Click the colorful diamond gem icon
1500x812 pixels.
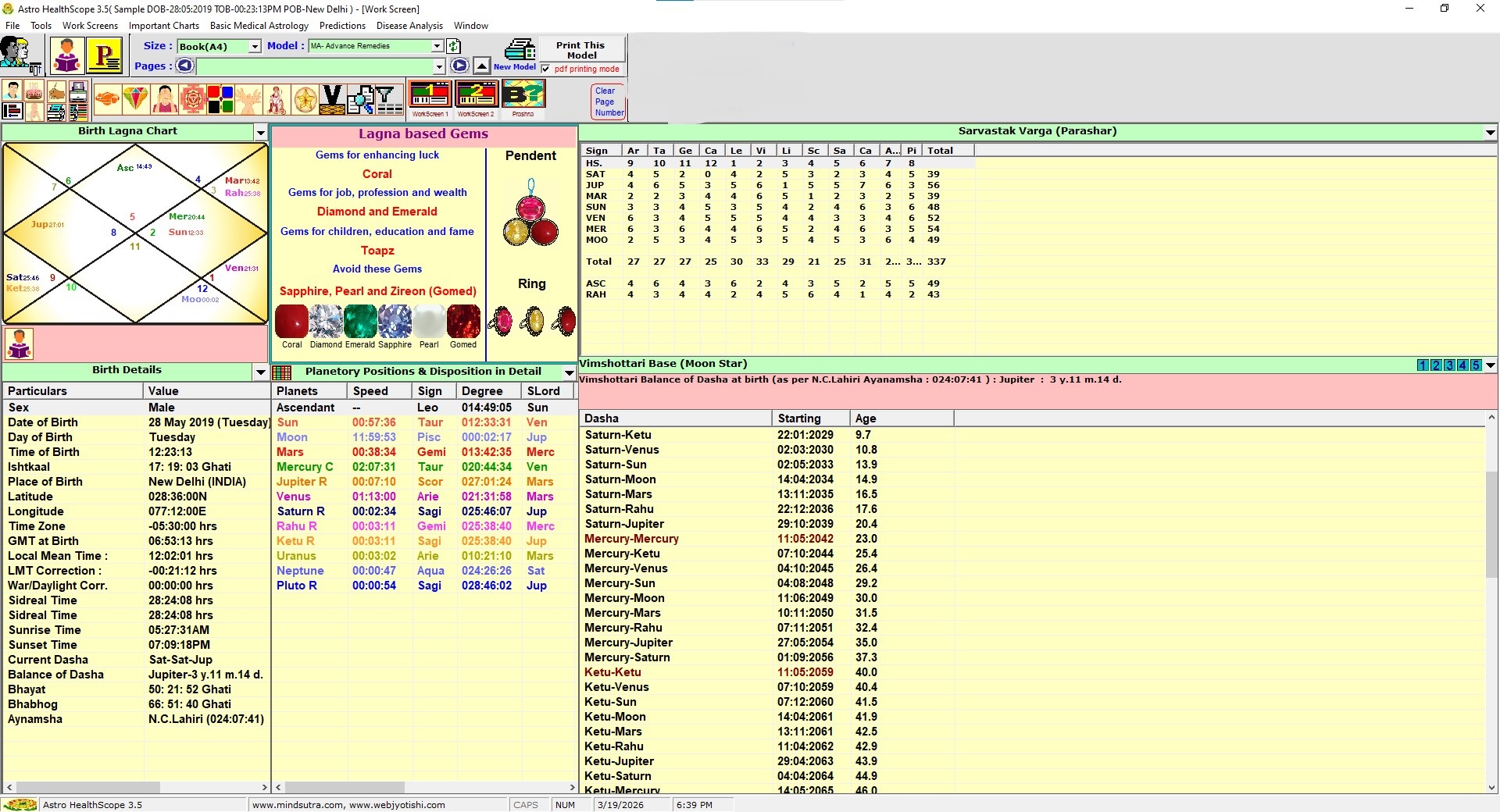[136, 99]
